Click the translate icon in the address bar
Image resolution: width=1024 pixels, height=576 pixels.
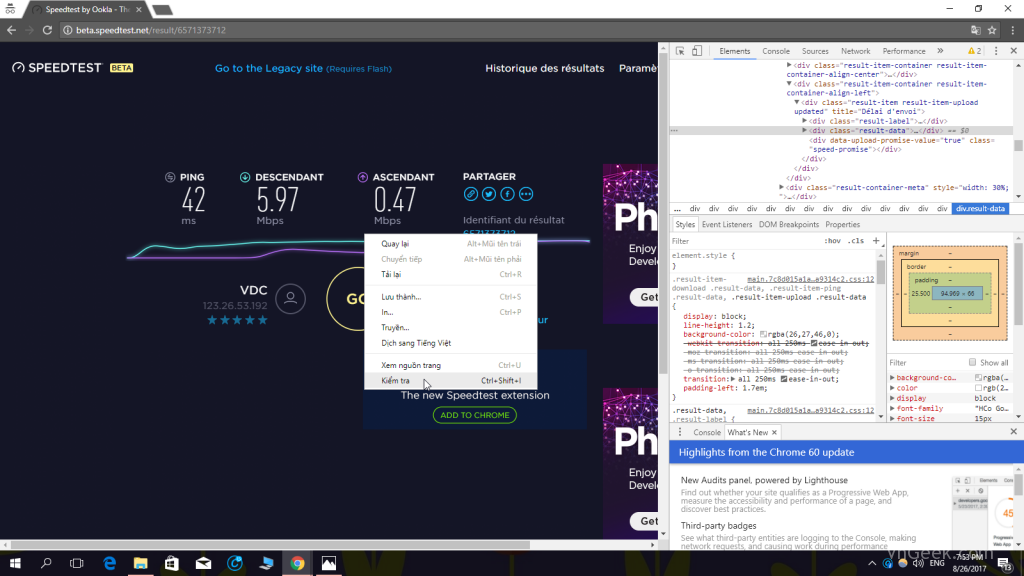(976, 30)
